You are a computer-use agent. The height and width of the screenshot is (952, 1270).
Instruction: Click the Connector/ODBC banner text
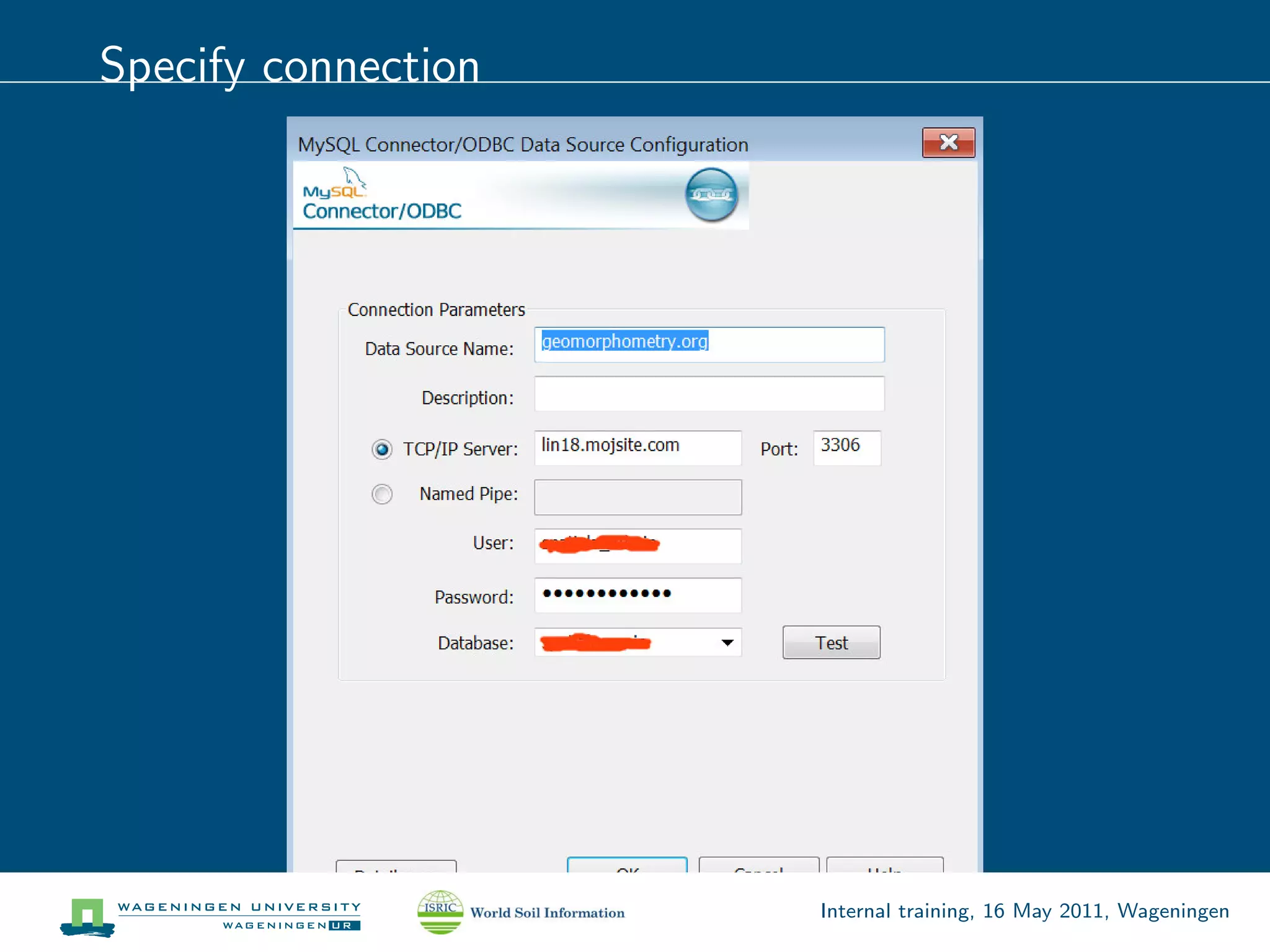click(382, 211)
